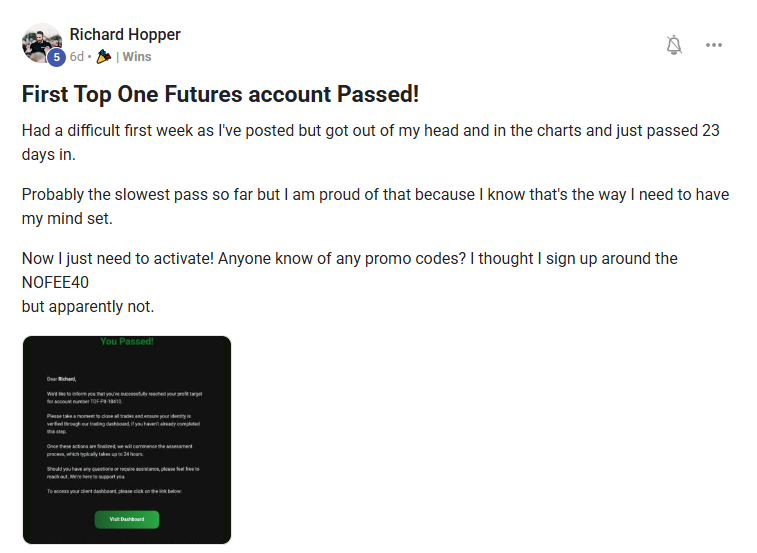Click the You Passed! green heading
This screenshot has height=553, width=757.
[x=127, y=341]
